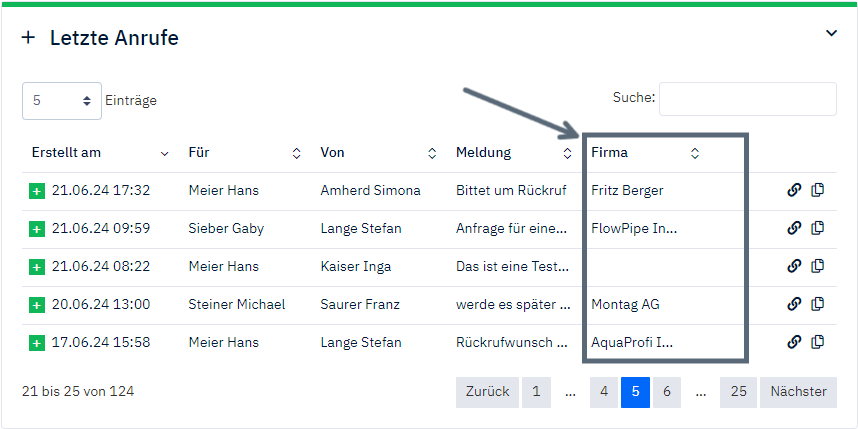Expand row dated 17.06.24 15:58
Screen dimensions: 858x429
click(37, 342)
